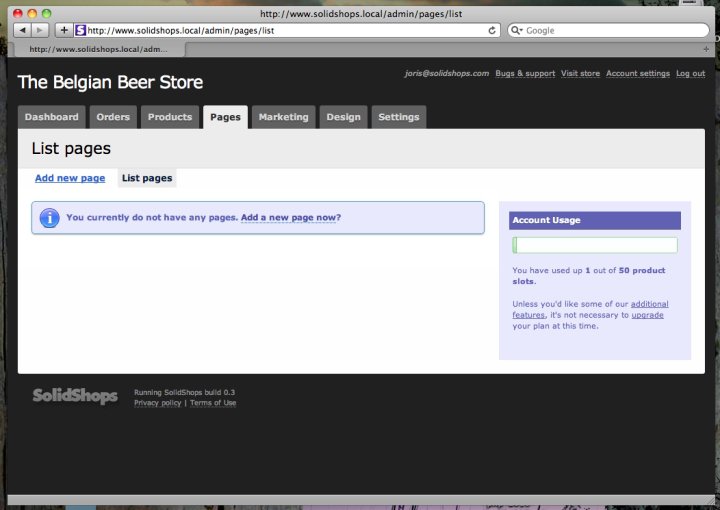Viewport: 720px width, 510px height.
Task: Click the account usage progress bar
Action: (x=595, y=245)
